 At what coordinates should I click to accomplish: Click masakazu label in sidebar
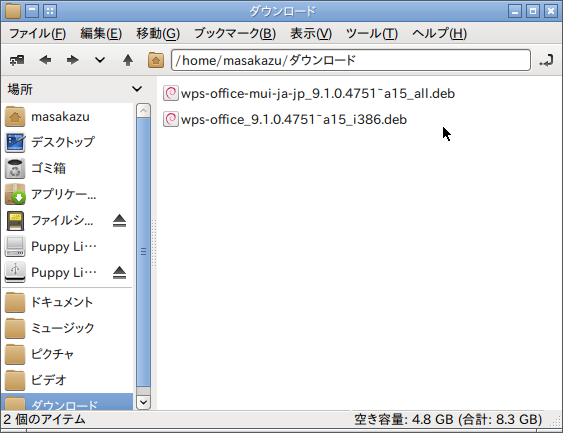[60, 117]
